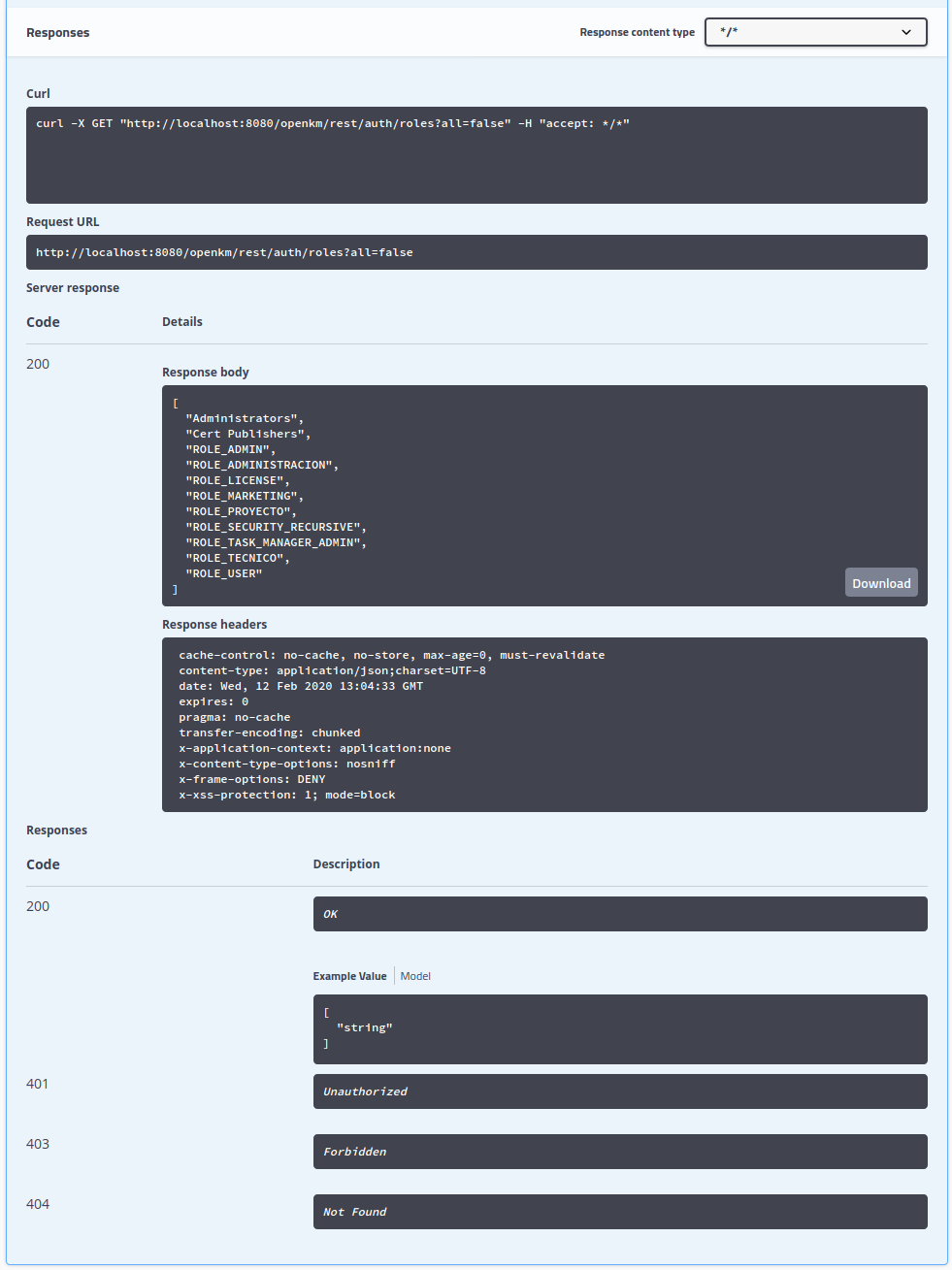Click the chevron arrow in the content type selector
This screenshot has height=1270, width=952.
[905, 32]
